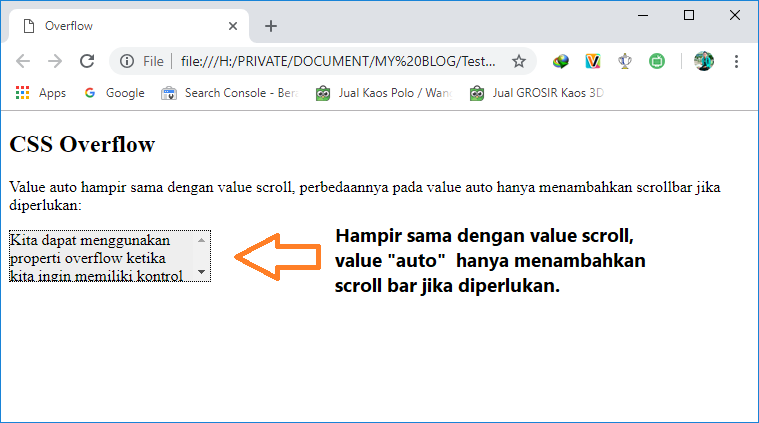Open the trophy extension icon
The image size is (759, 423).
pyautogui.click(x=625, y=61)
